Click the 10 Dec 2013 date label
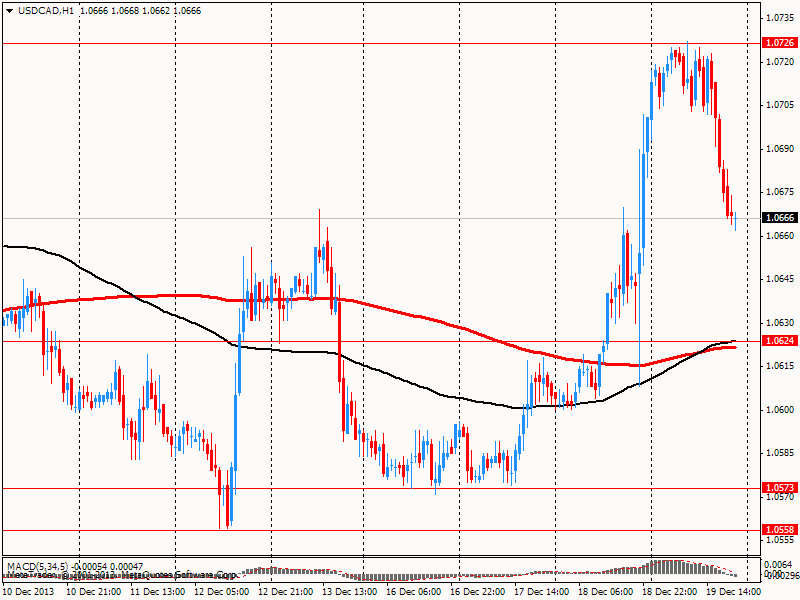This screenshot has height=600, width=800. point(28,592)
